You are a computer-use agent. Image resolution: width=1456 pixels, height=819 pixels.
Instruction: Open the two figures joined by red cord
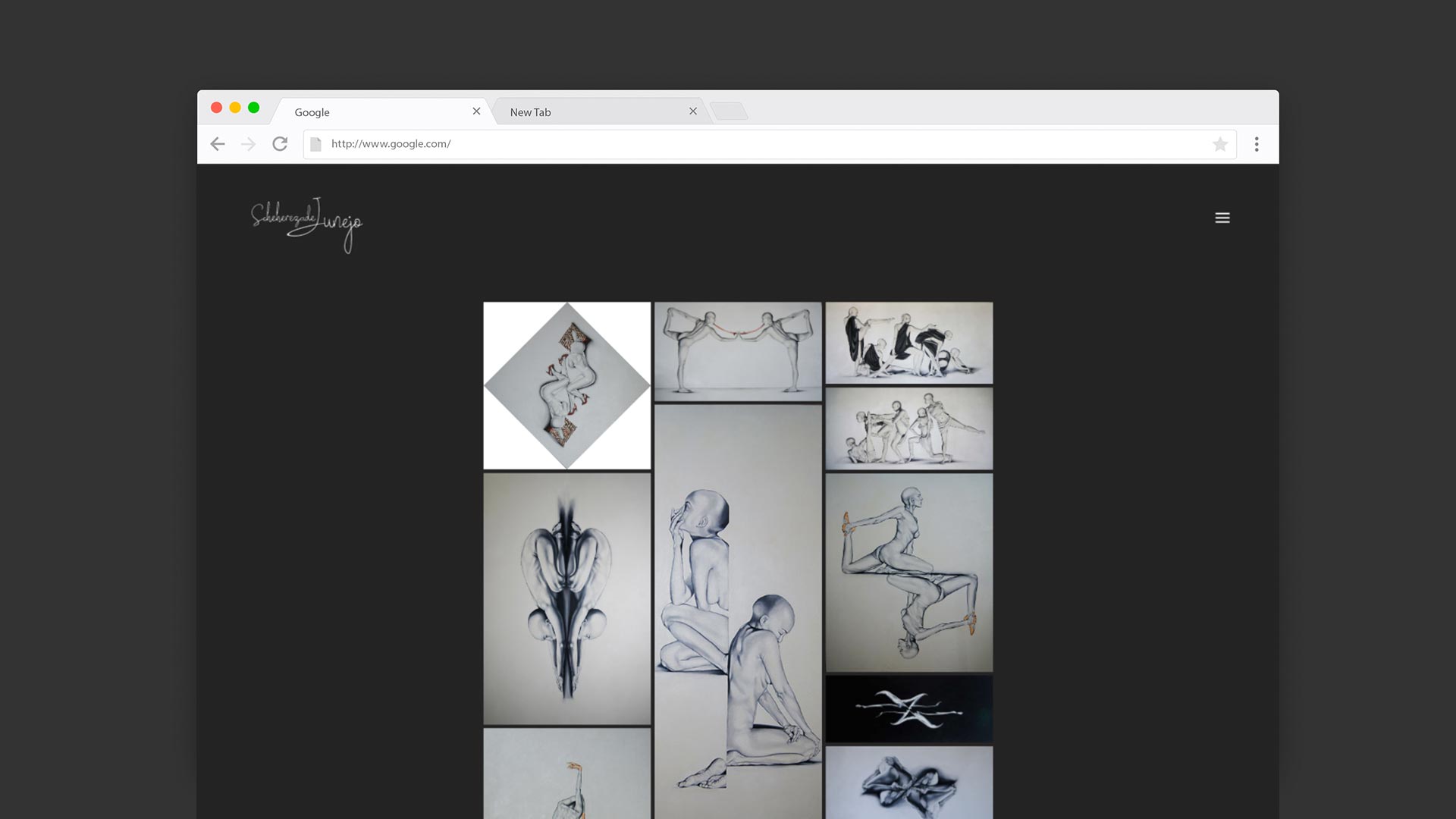[x=738, y=350]
